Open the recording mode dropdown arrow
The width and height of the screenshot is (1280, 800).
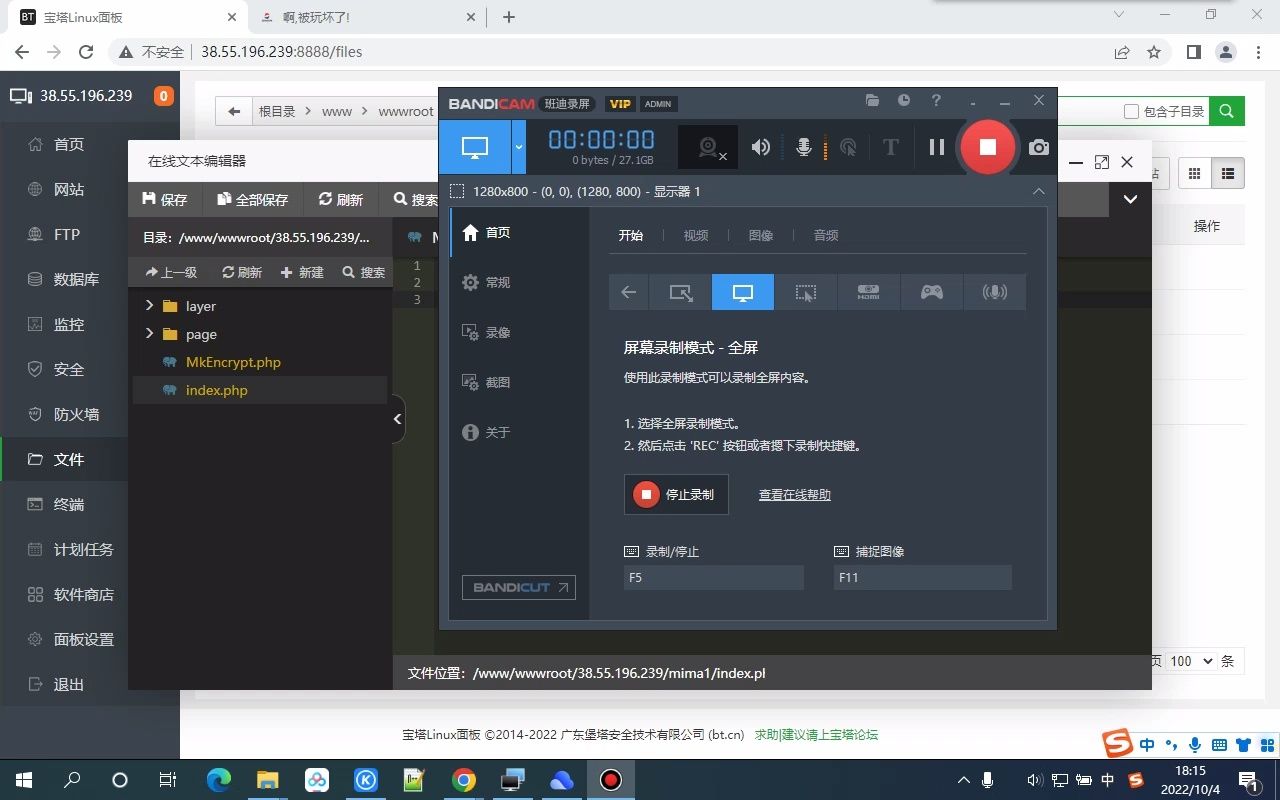[518, 147]
